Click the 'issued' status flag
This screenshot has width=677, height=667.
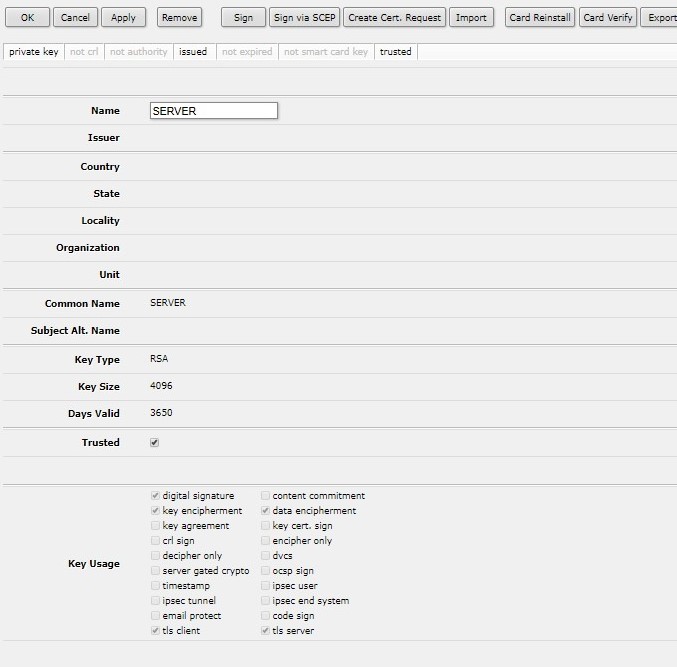point(193,52)
